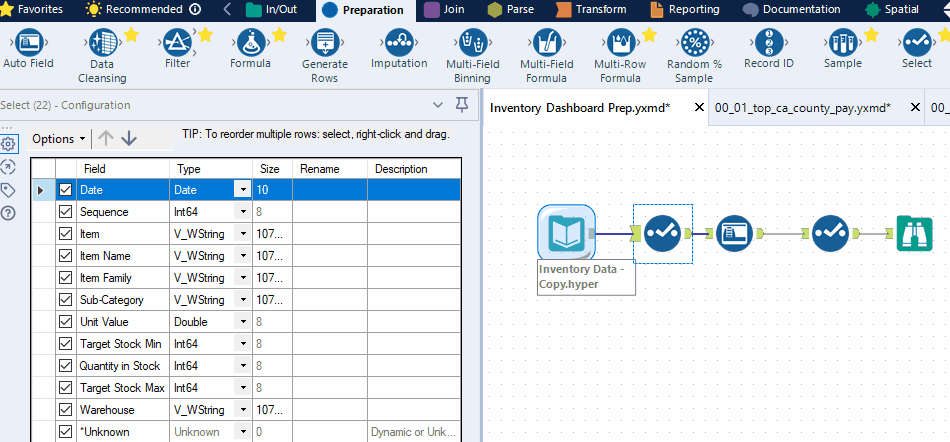Select the Formula tool

click(x=250, y=44)
